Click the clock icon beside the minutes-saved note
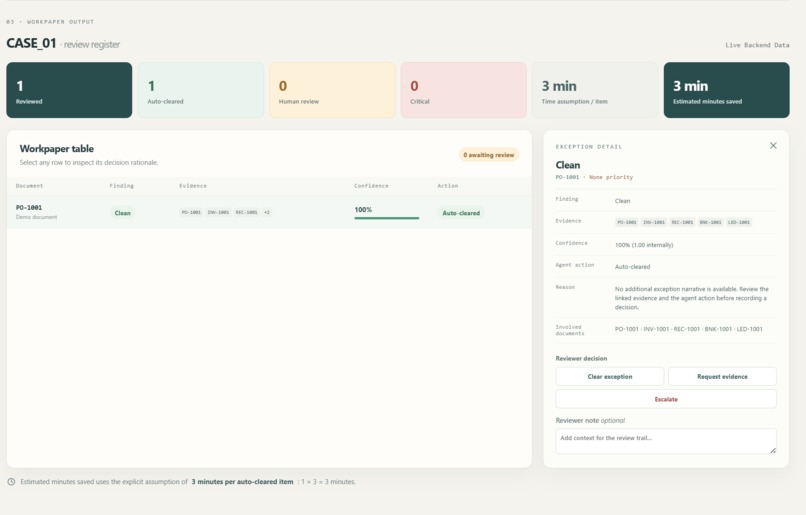This screenshot has height=515, width=806. point(11,482)
